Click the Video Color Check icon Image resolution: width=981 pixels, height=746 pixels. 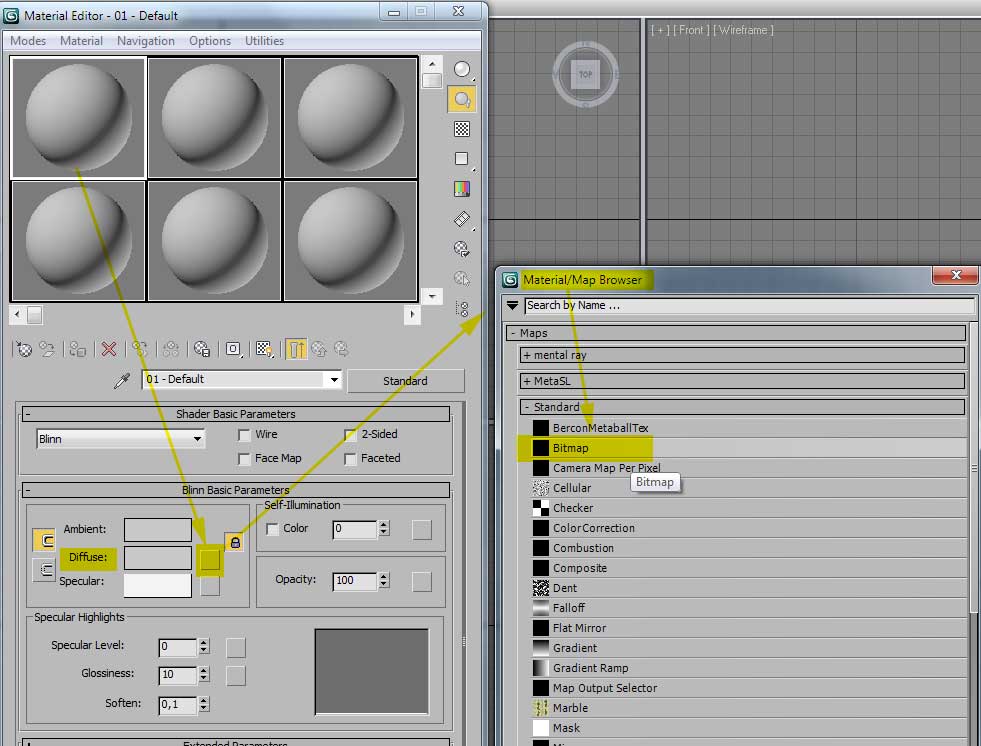click(x=462, y=189)
